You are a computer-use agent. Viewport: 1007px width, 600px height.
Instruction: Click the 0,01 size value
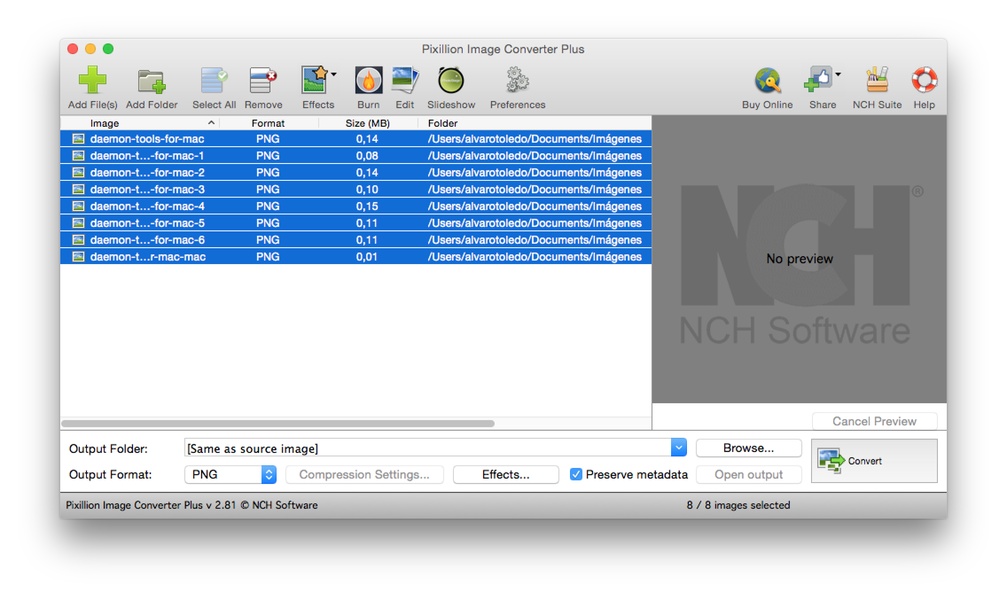(x=367, y=256)
